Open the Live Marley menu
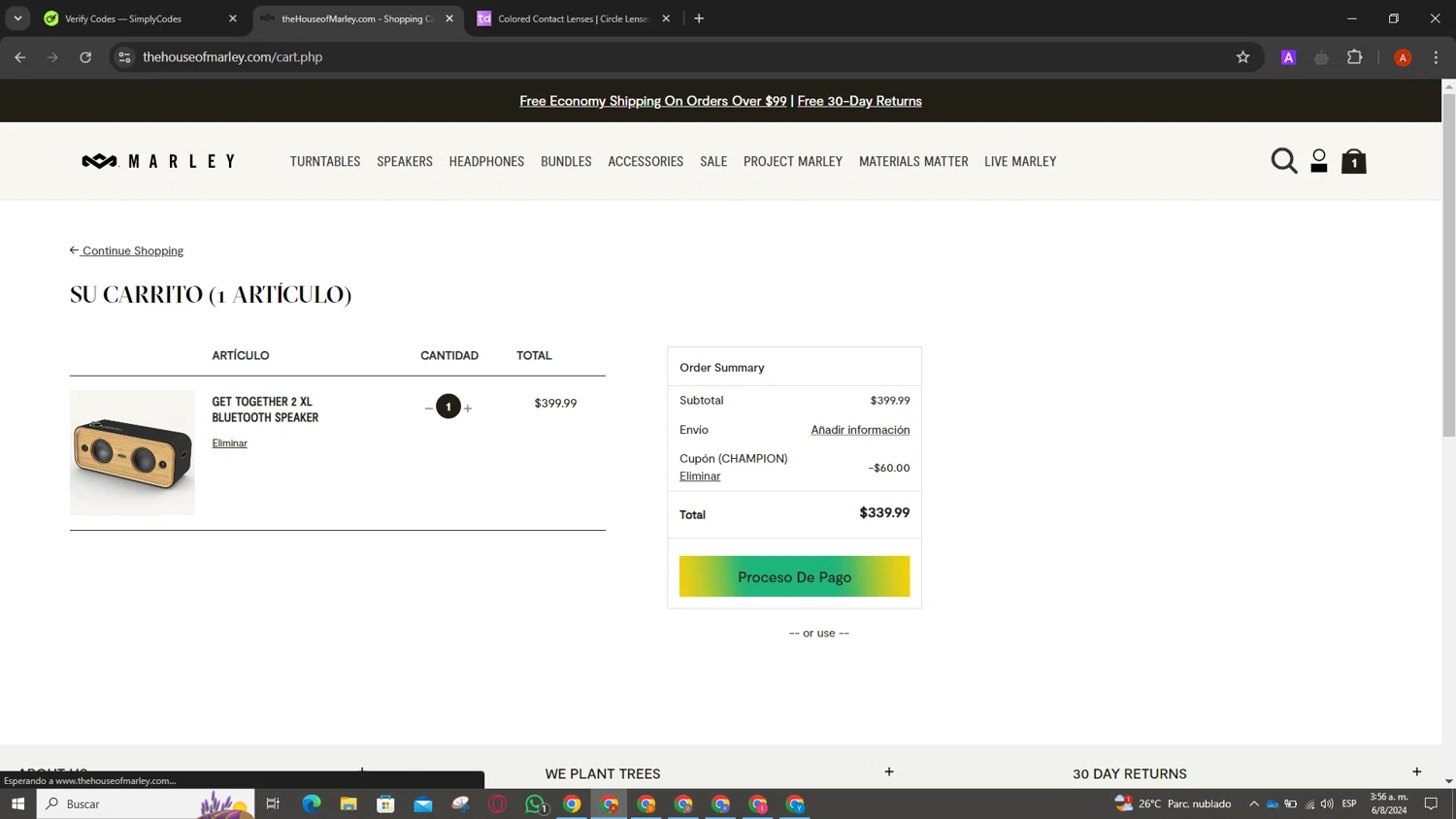 [1020, 162]
